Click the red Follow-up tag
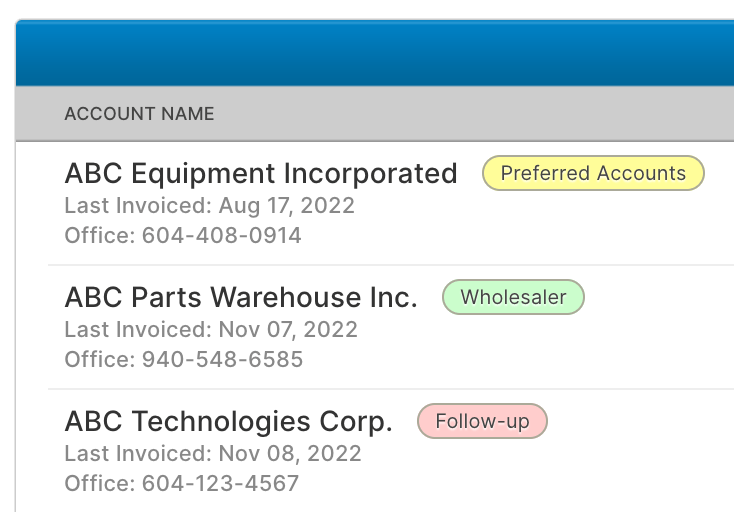Image resolution: width=734 pixels, height=512 pixels. pos(482,421)
